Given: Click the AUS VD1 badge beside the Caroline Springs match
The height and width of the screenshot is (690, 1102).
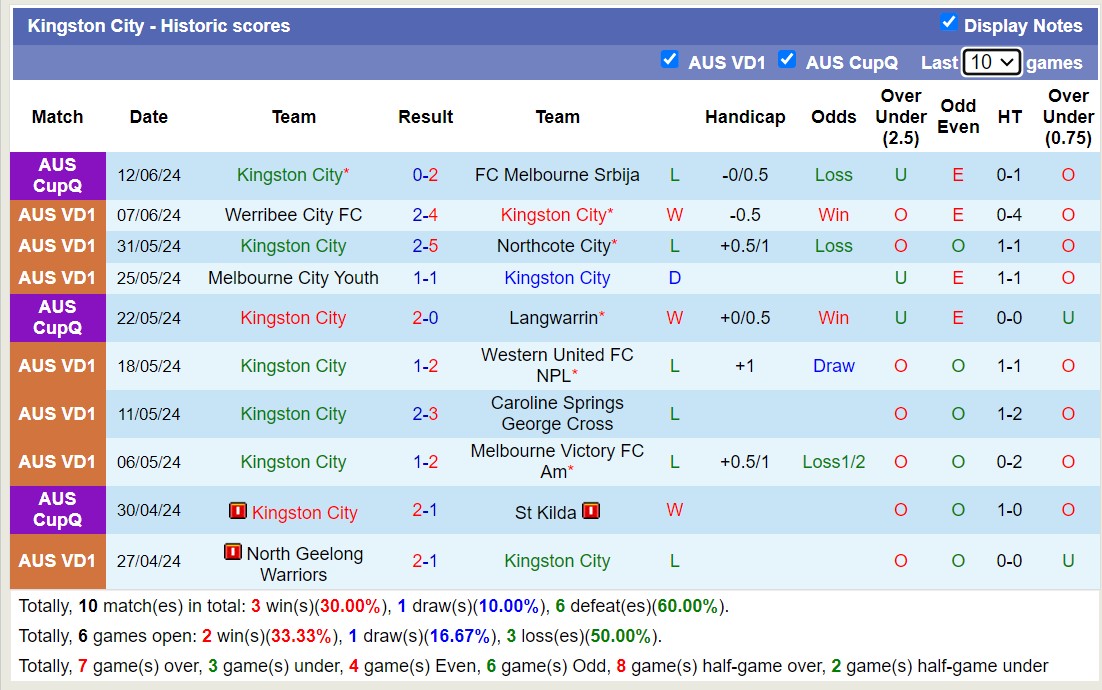Looking at the screenshot, I should pyautogui.click(x=57, y=413).
